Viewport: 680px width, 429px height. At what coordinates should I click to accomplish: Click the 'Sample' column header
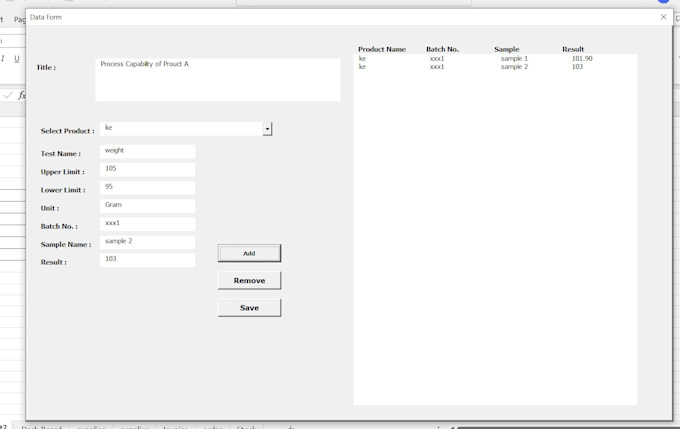507,49
